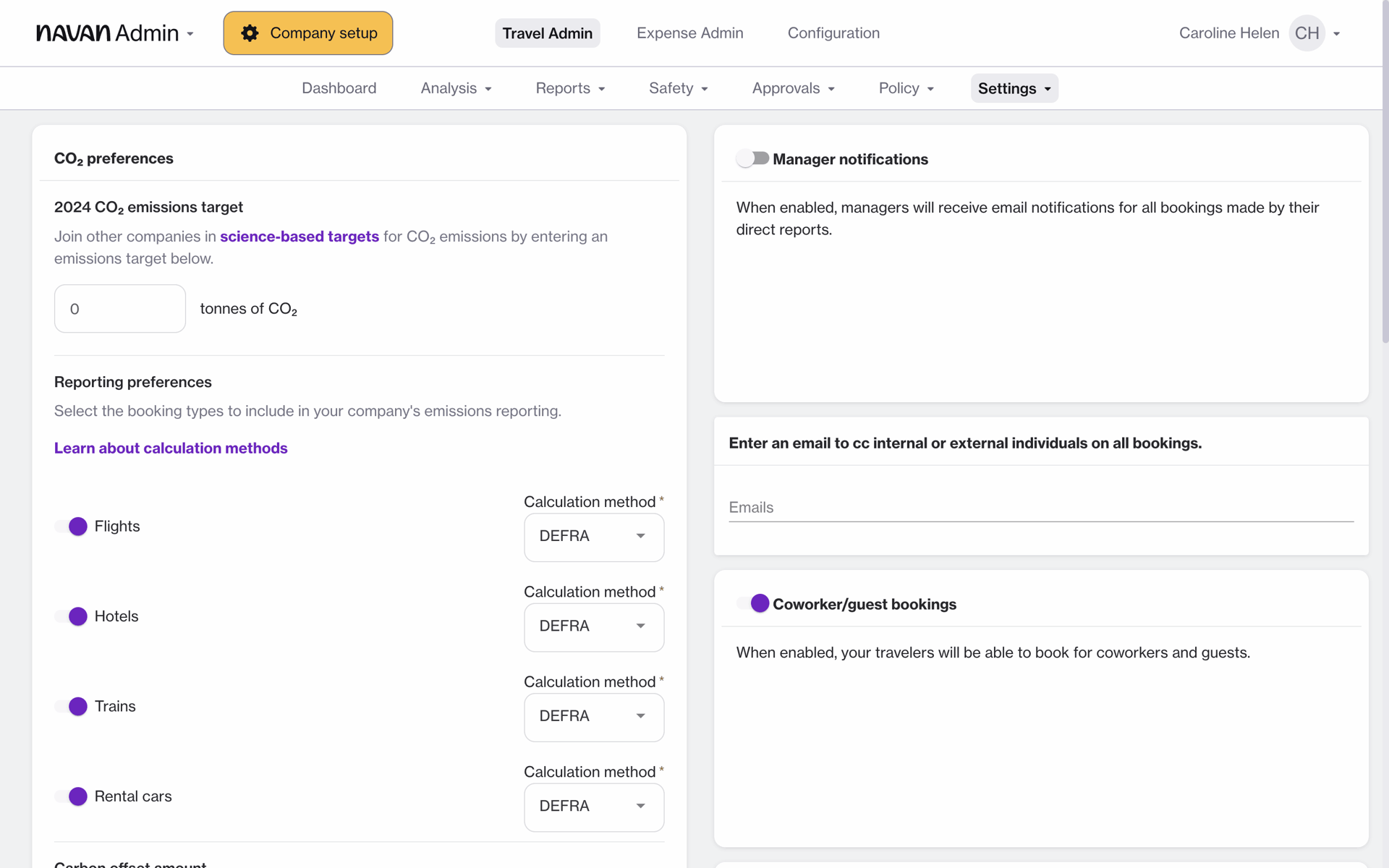Click the CO₂ preferences heading
Viewport: 1389px width, 868px height.
(114, 158)
